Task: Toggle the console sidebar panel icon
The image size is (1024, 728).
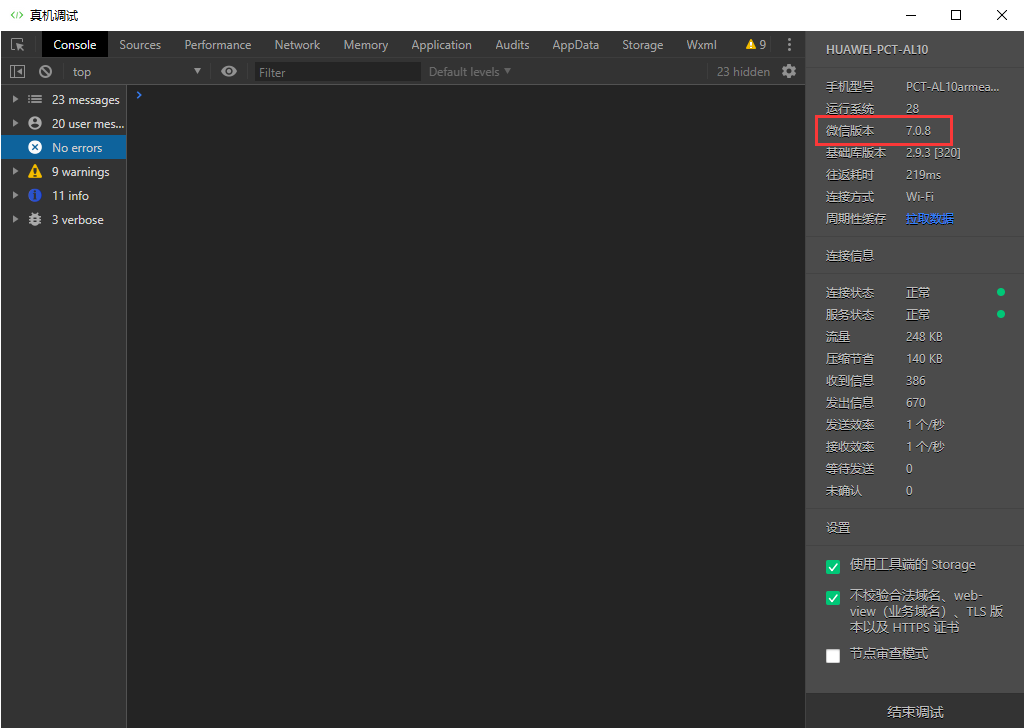Action: 18,71
